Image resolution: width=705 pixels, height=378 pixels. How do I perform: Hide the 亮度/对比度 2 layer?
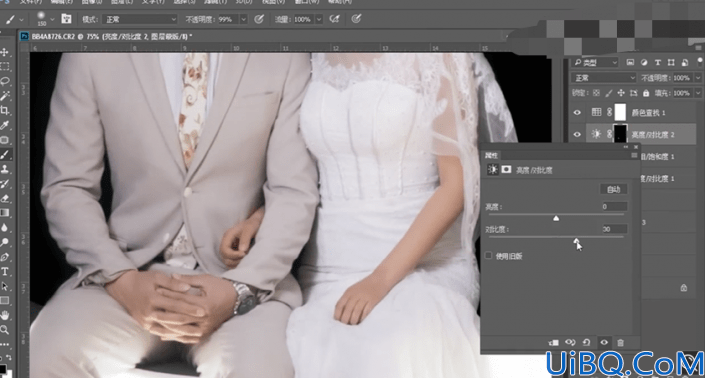[577, 134]
